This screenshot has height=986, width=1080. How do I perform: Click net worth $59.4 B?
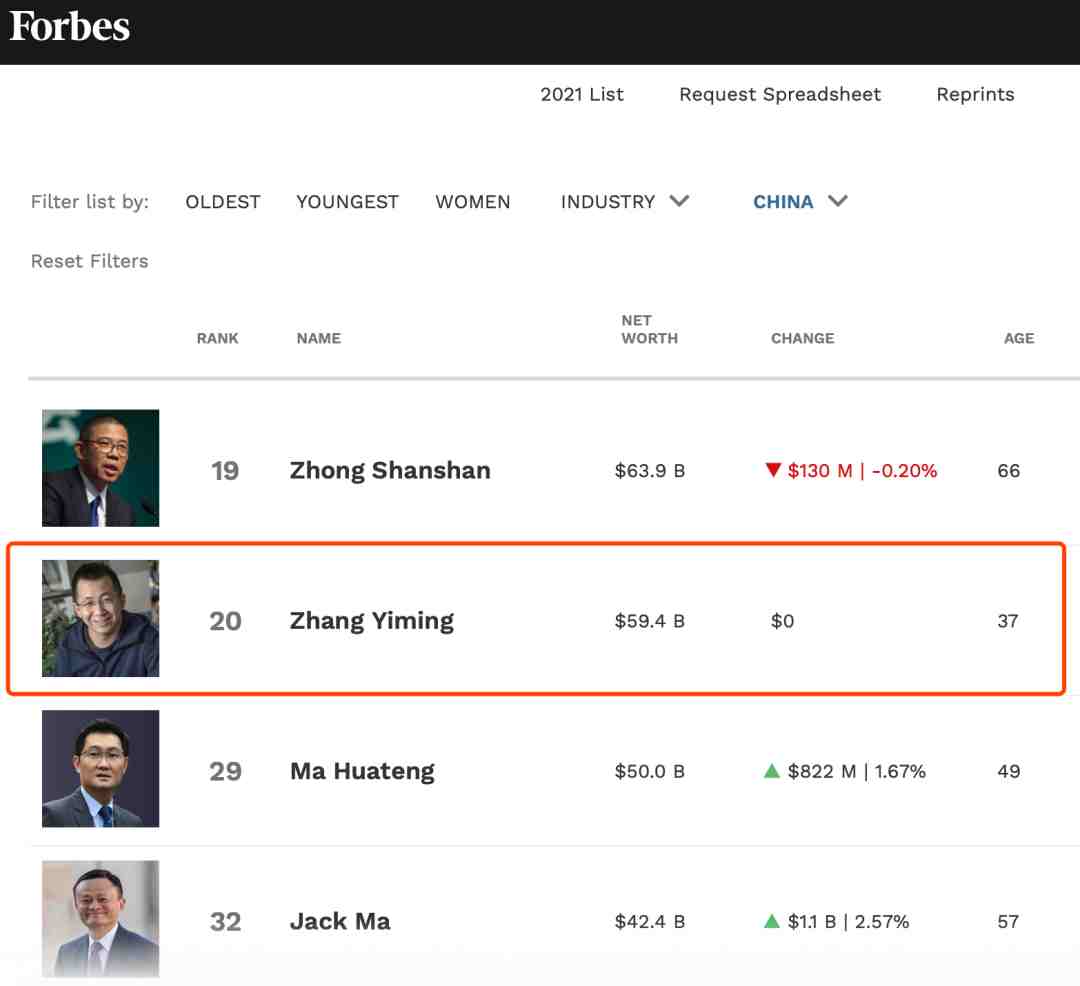click(x=650, y=621)
